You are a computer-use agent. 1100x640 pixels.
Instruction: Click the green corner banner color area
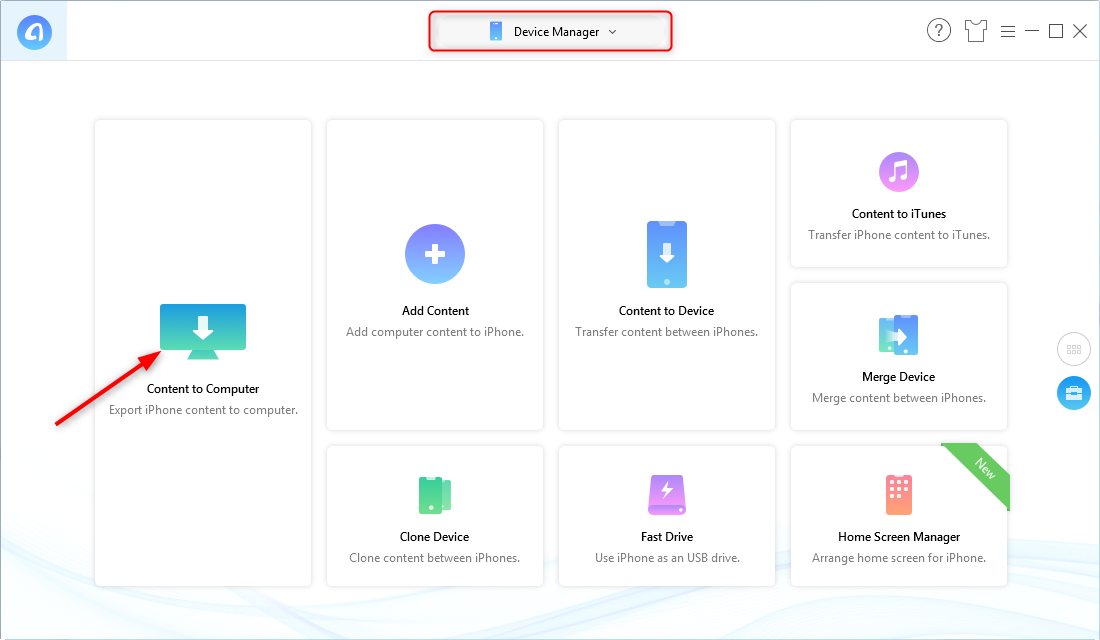[985, 466]
